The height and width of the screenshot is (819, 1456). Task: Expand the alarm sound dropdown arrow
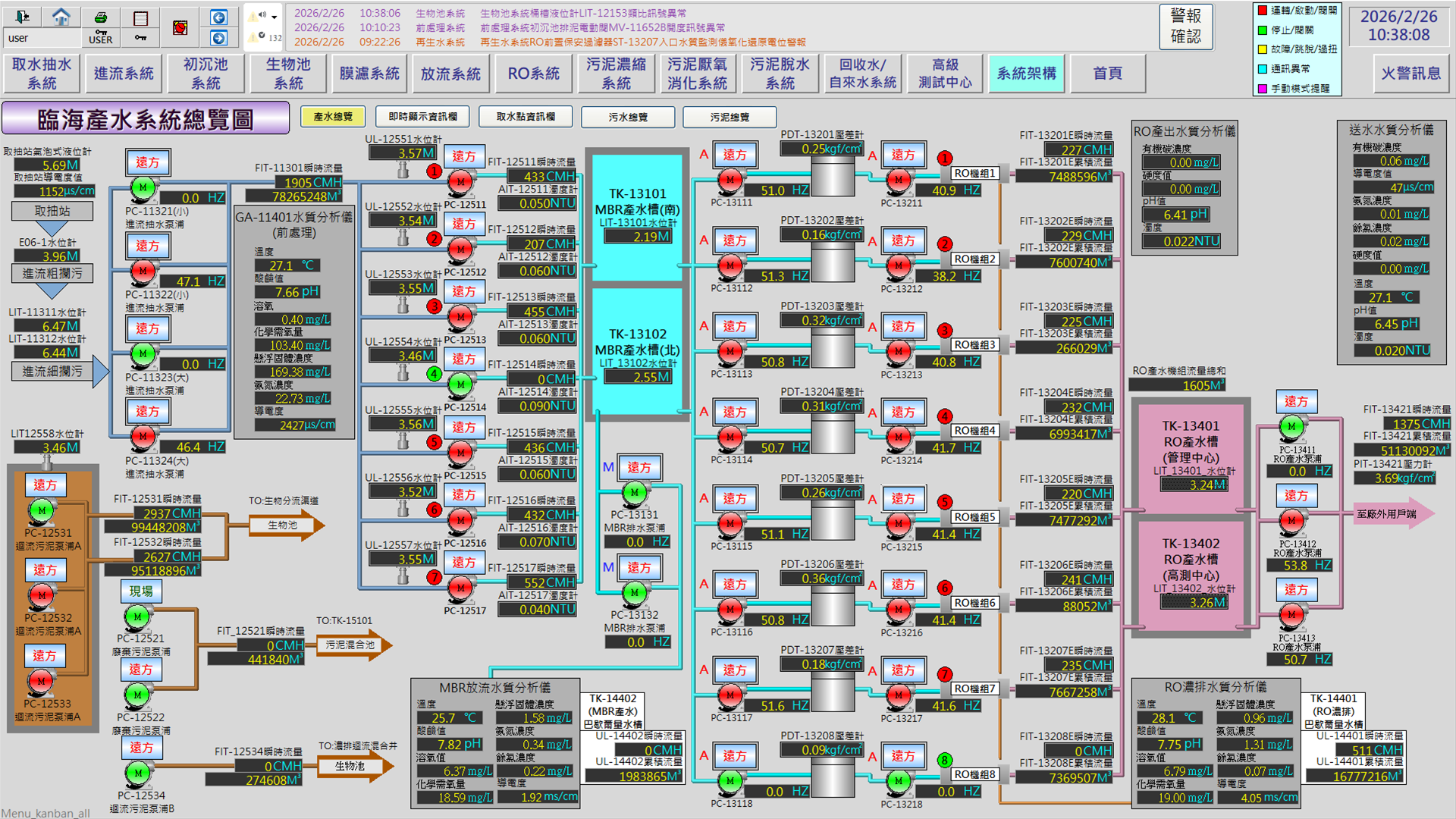coord(275,17)
